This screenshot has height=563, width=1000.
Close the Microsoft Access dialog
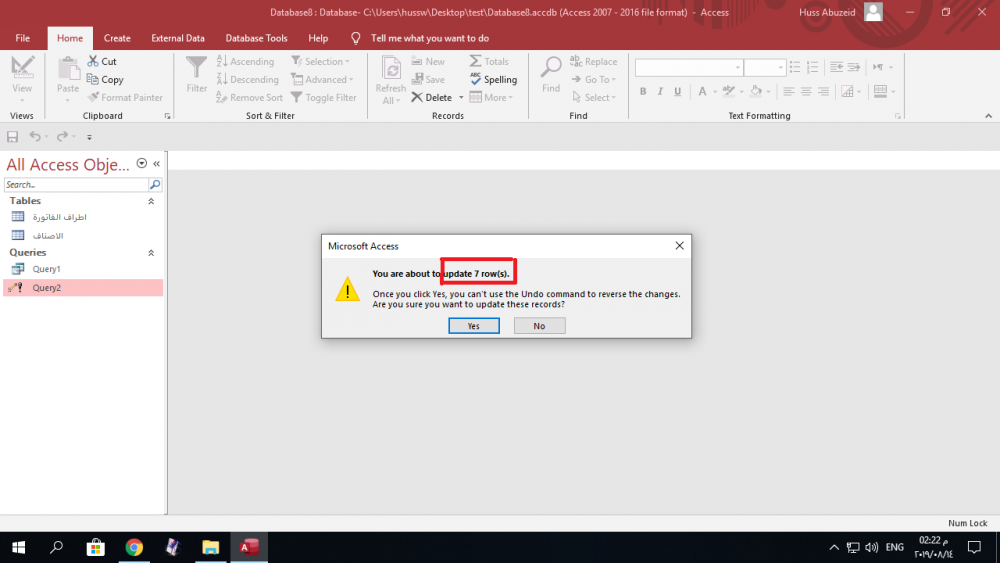pyautogui.click(x=679, y=245)
